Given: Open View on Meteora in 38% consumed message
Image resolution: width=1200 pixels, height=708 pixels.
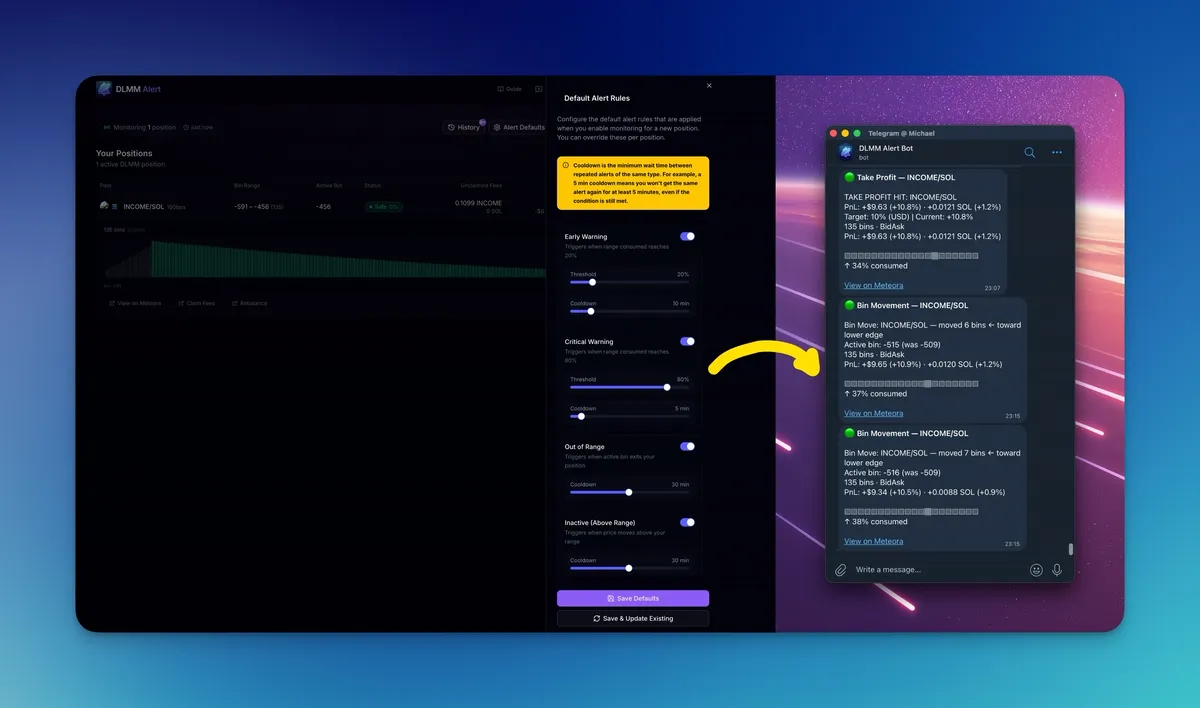Looking at the screenshot, I should pyautogui.click(x=873, y=541).
